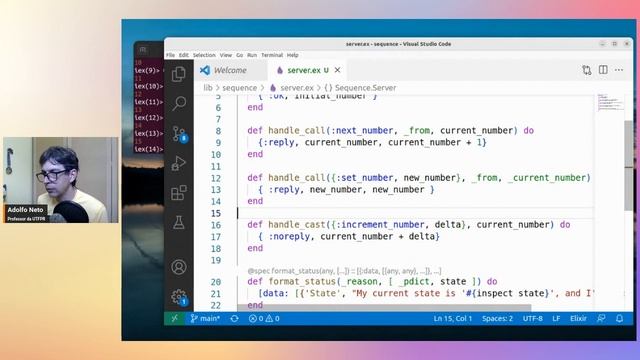Screen dimensions: 640x360
Task: Click the format_status function name on line 20
Action: click(302, 281)
